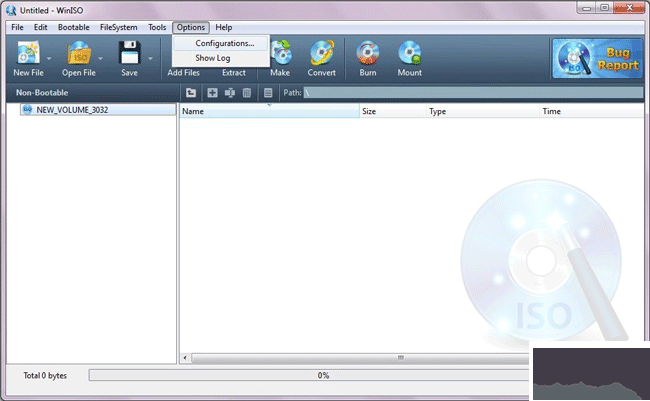Click the horizontal scrollbar in file list
Viewport: 650px width, 401px height.
point(400,357)
